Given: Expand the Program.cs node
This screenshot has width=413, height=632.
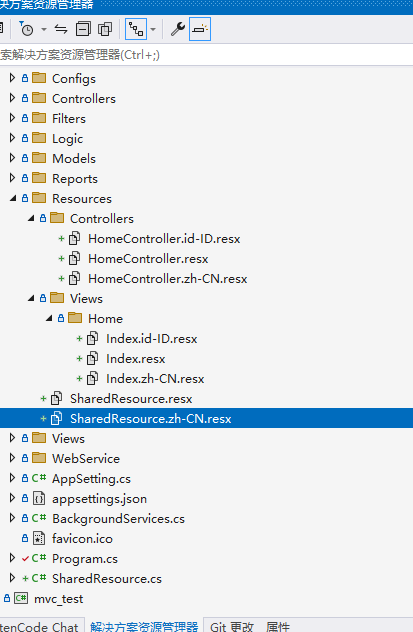Looking at the screenshot, I should pyautogui.click(x=12, y=558).
